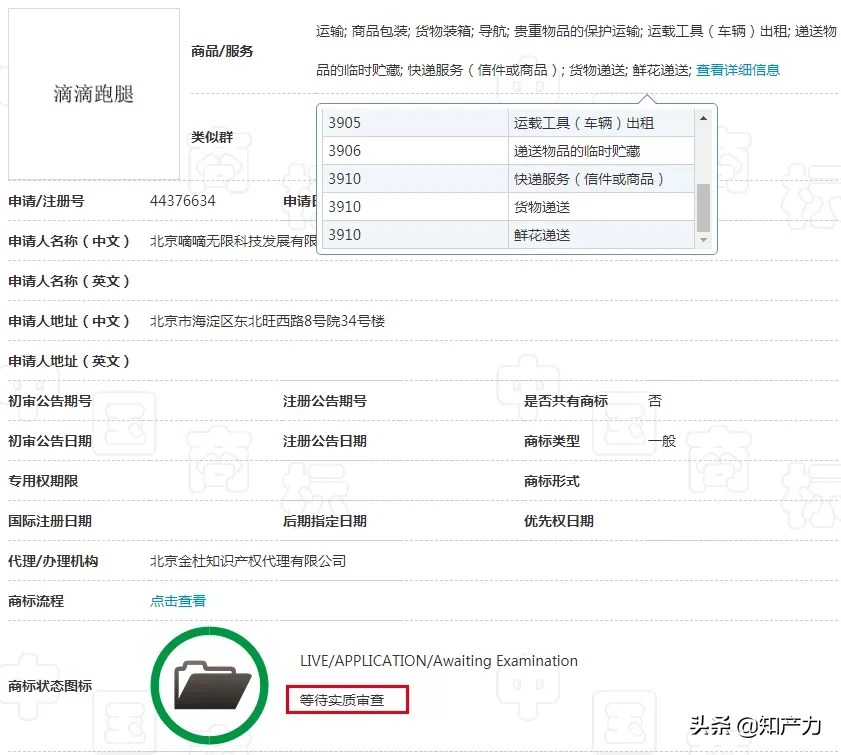Click the 商标状态图标 label
Image resolution: width=841 pixels, height=755 pixels.
(50, 686)
